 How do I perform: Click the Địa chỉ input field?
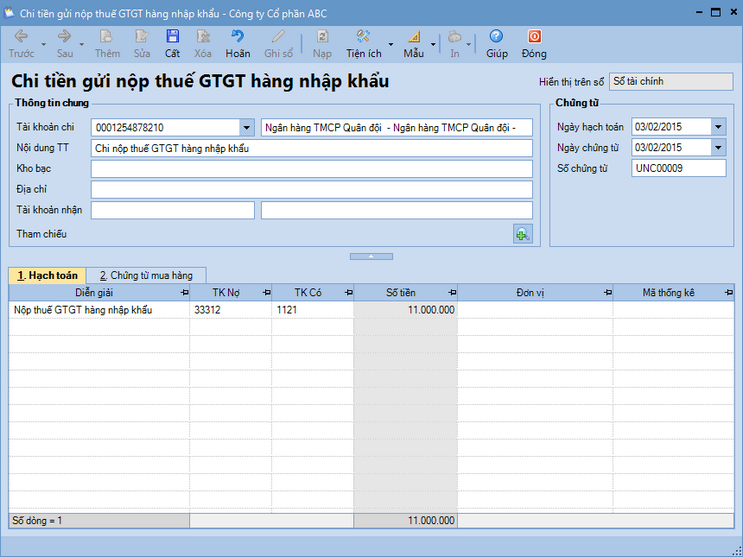312,190
